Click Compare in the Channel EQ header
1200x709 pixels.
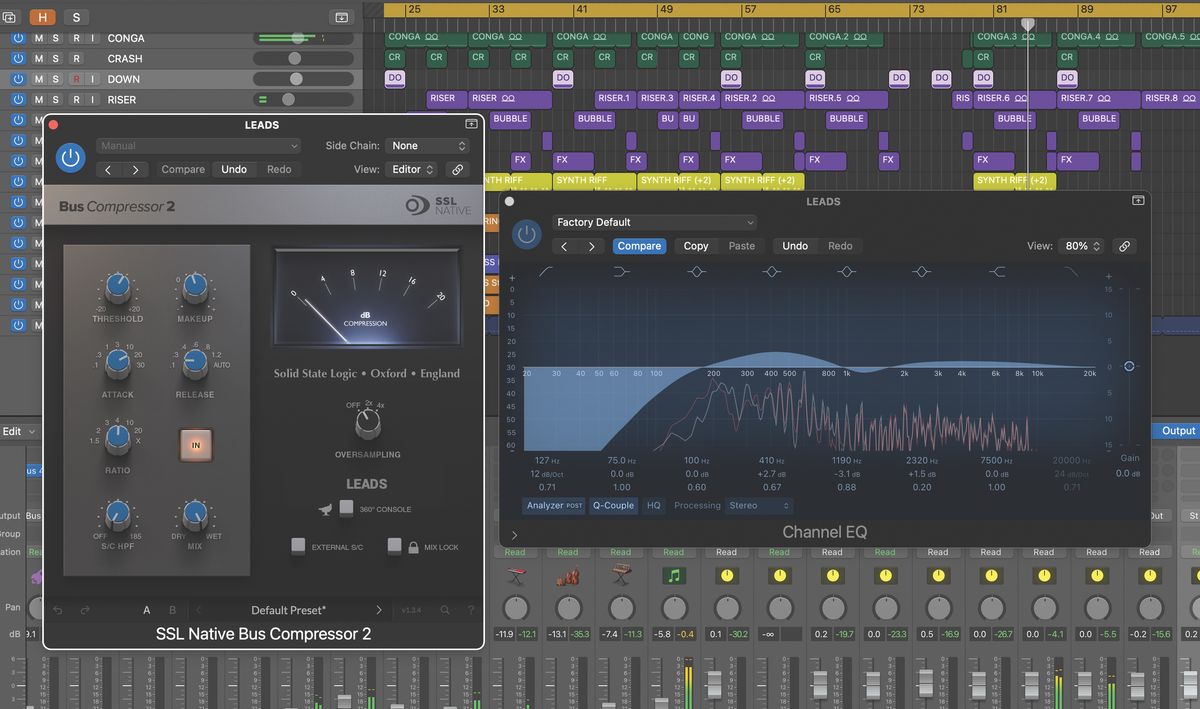tap(639, 245)
